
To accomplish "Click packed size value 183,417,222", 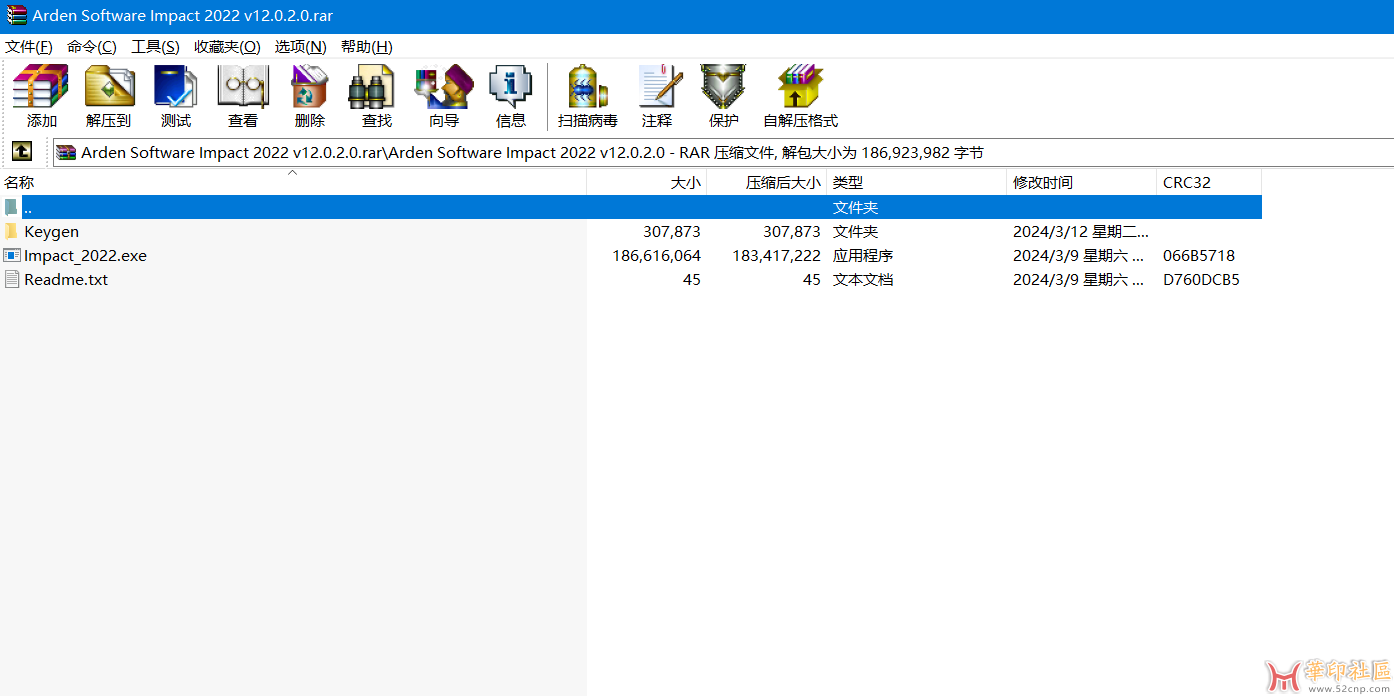I will [776, 255].
